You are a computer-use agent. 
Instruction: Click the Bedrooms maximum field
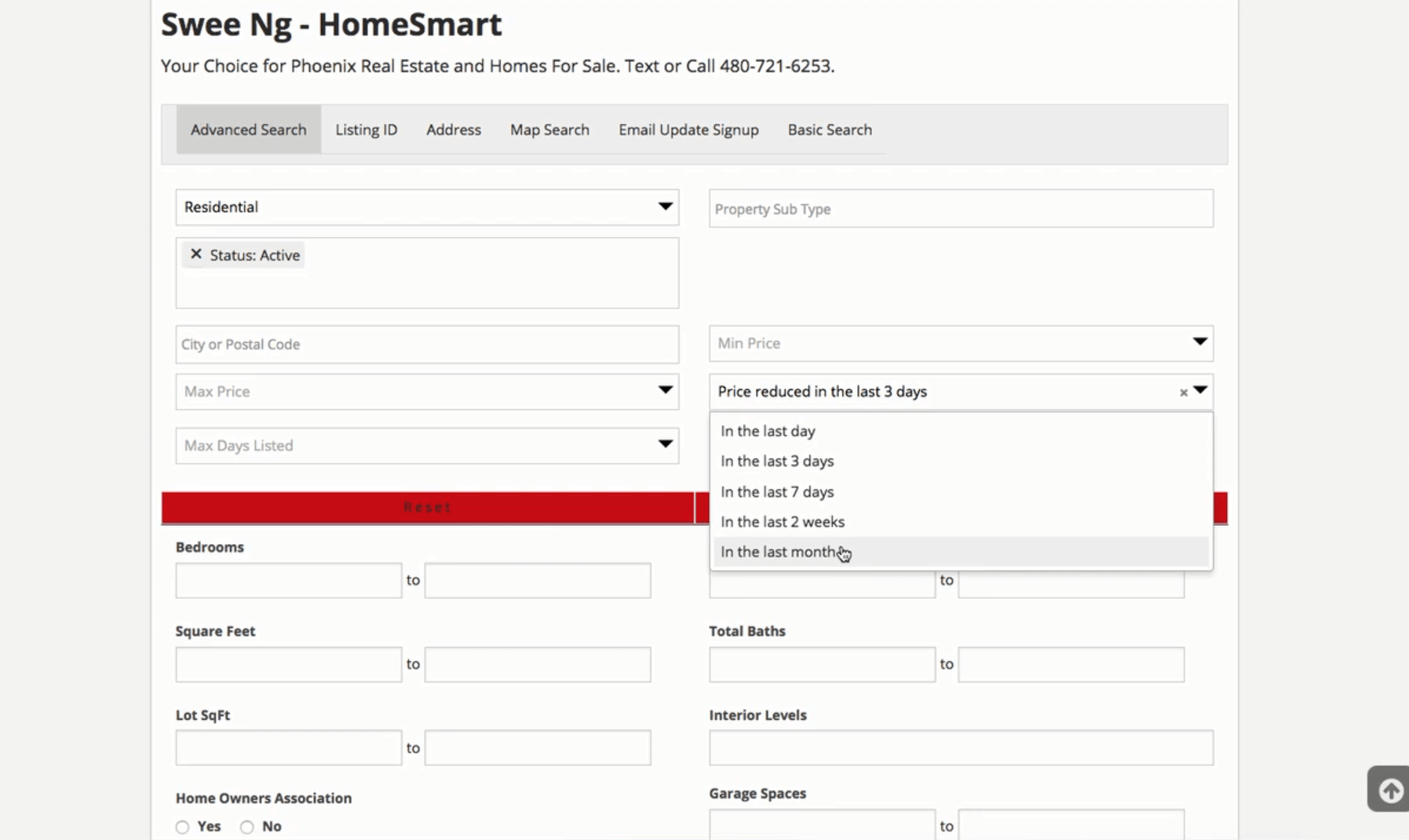point(538,581)
